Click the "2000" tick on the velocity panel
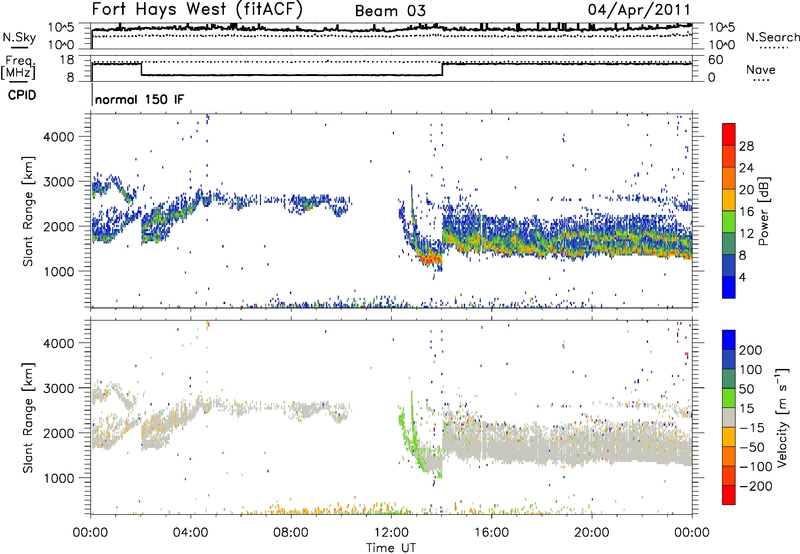800x554 pixels. [x=59, y=433]
